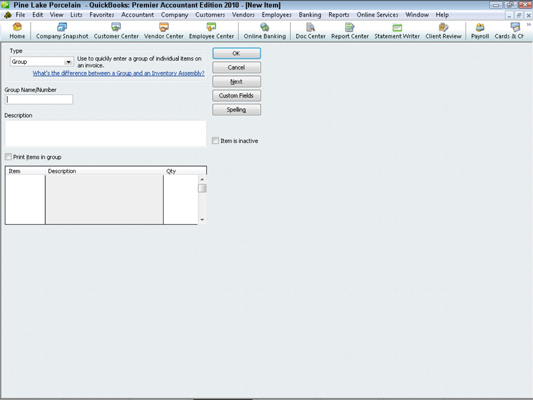The width and height of the screenshot is (533, 400).
Task: Open the Doc Center
Action: (x=310, y=31)
